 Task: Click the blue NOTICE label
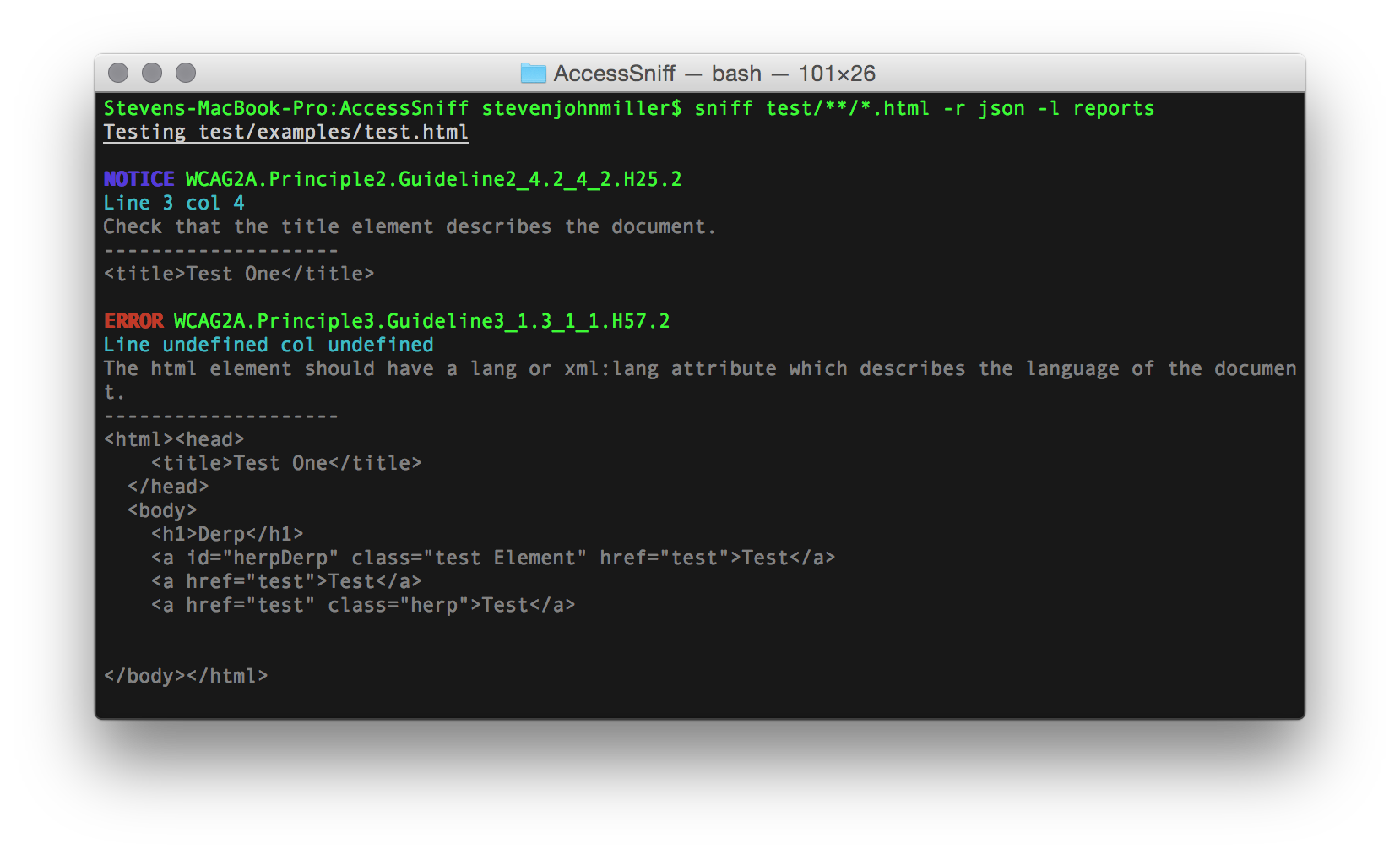[139, 179]
